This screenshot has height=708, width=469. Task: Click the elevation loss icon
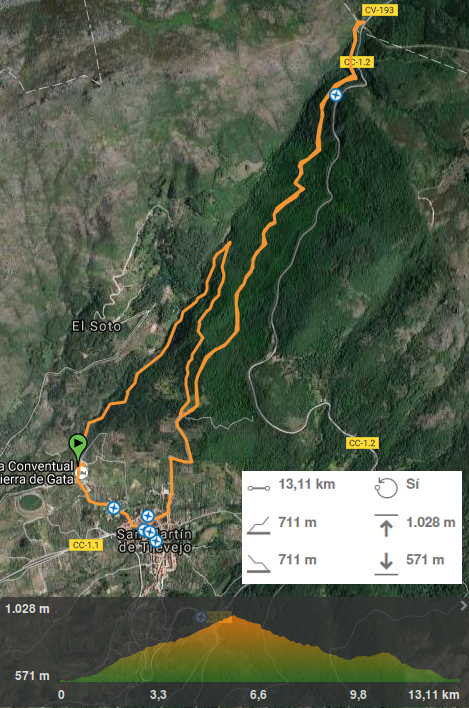click(x=259, y=564)
